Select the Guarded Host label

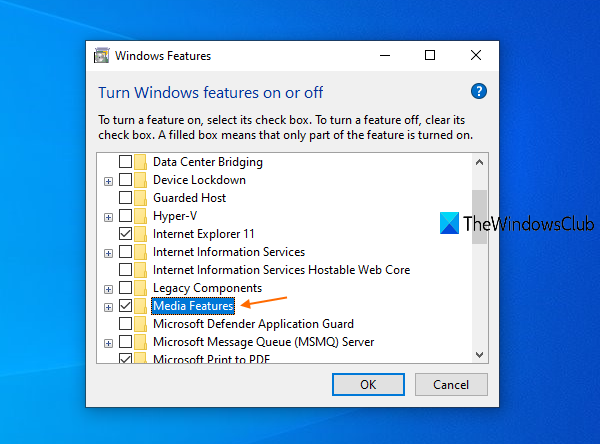pos(189,198)
